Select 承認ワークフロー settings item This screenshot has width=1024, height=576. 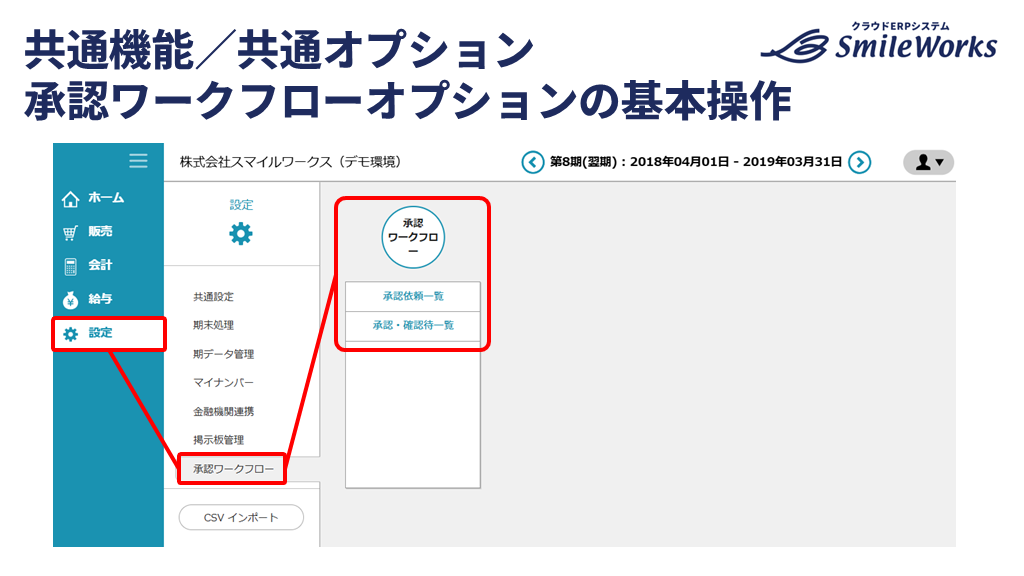[232, 469]
